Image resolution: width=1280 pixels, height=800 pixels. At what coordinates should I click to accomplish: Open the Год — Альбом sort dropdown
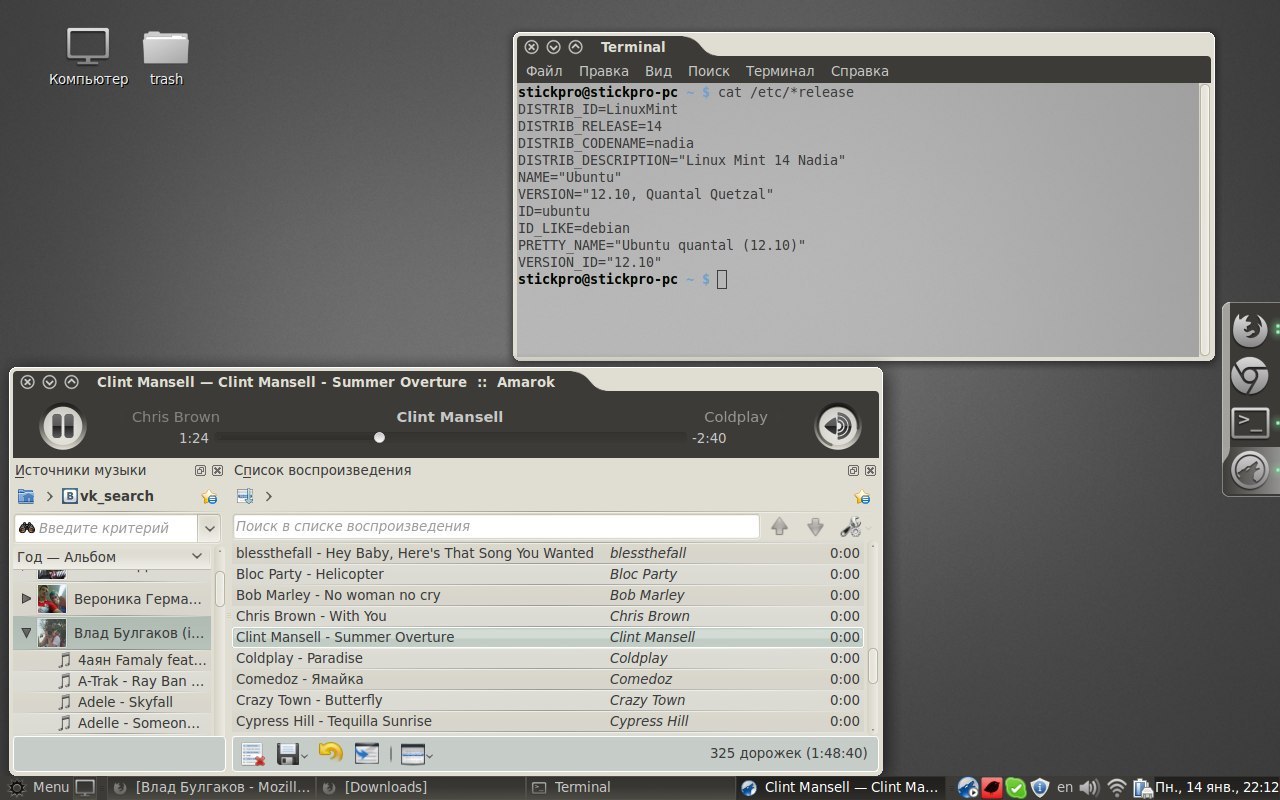[x=112, y=557]
